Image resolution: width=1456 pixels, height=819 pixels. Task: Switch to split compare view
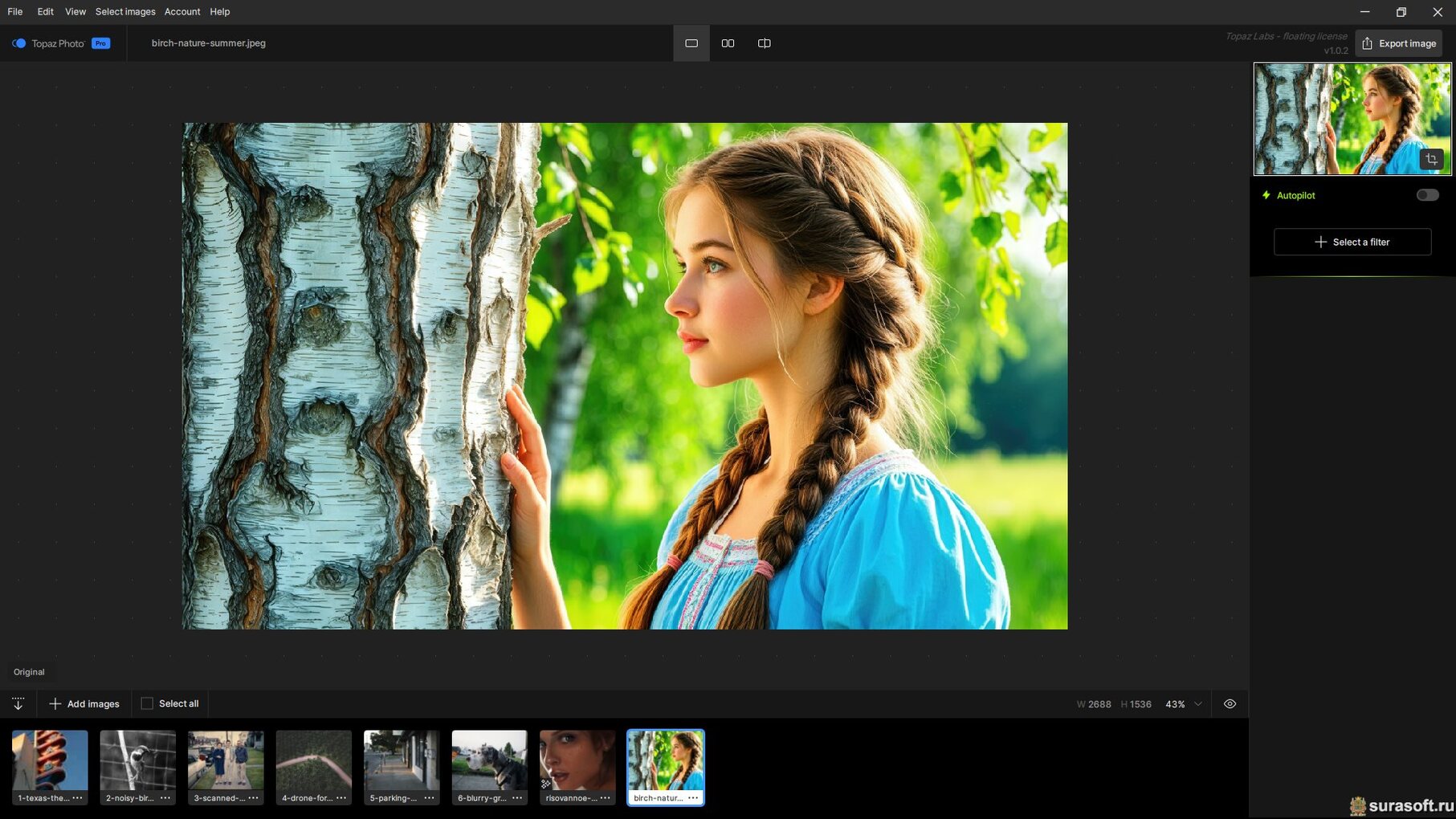pos(764,43)
